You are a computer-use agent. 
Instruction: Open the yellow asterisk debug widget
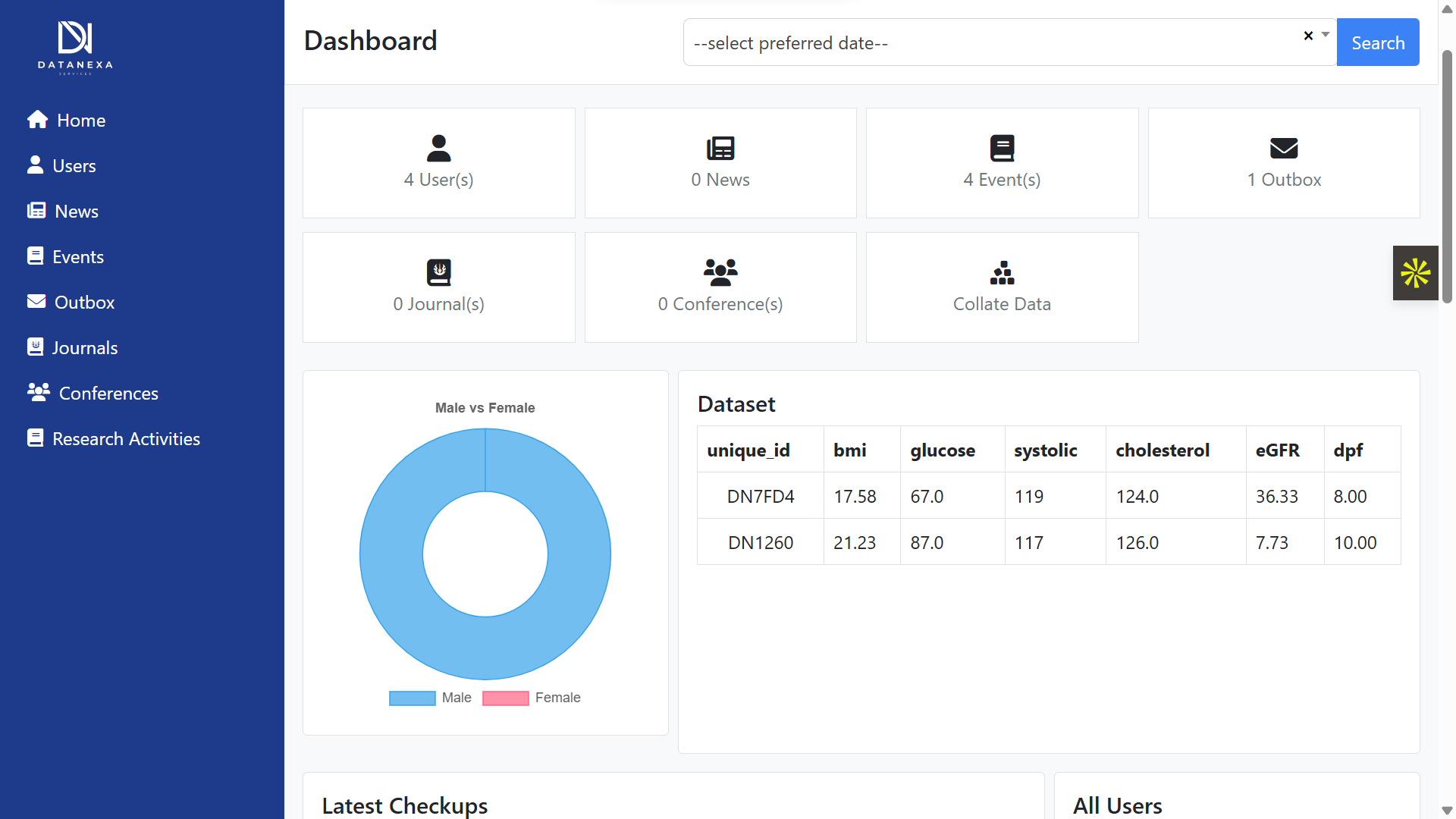click(1415, 273)
